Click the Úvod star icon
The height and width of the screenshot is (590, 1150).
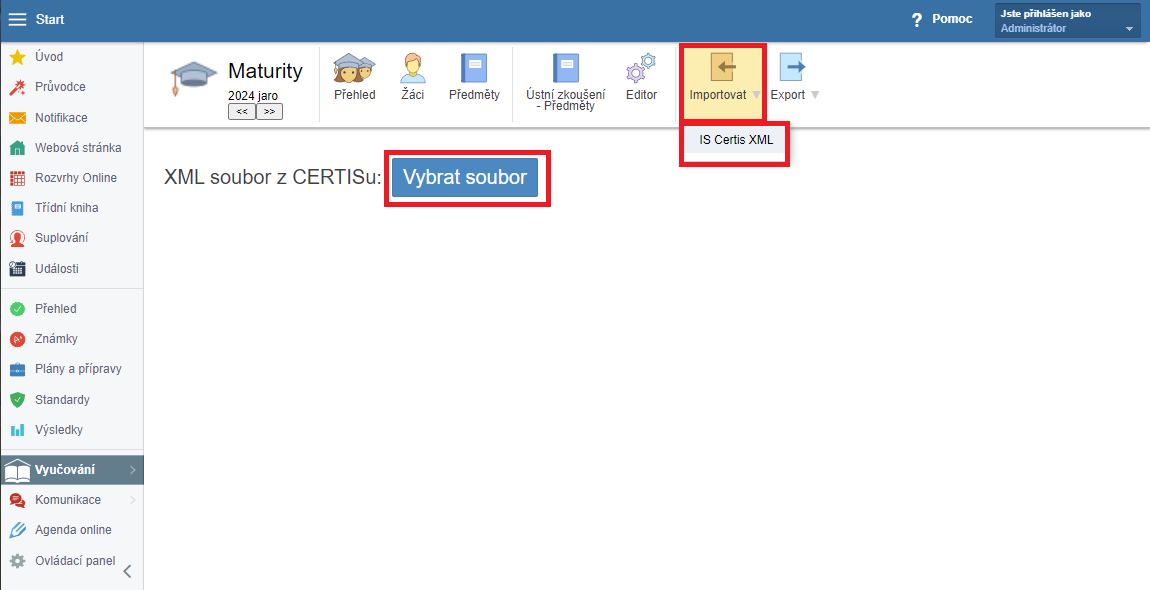click(x=18, y=57)
